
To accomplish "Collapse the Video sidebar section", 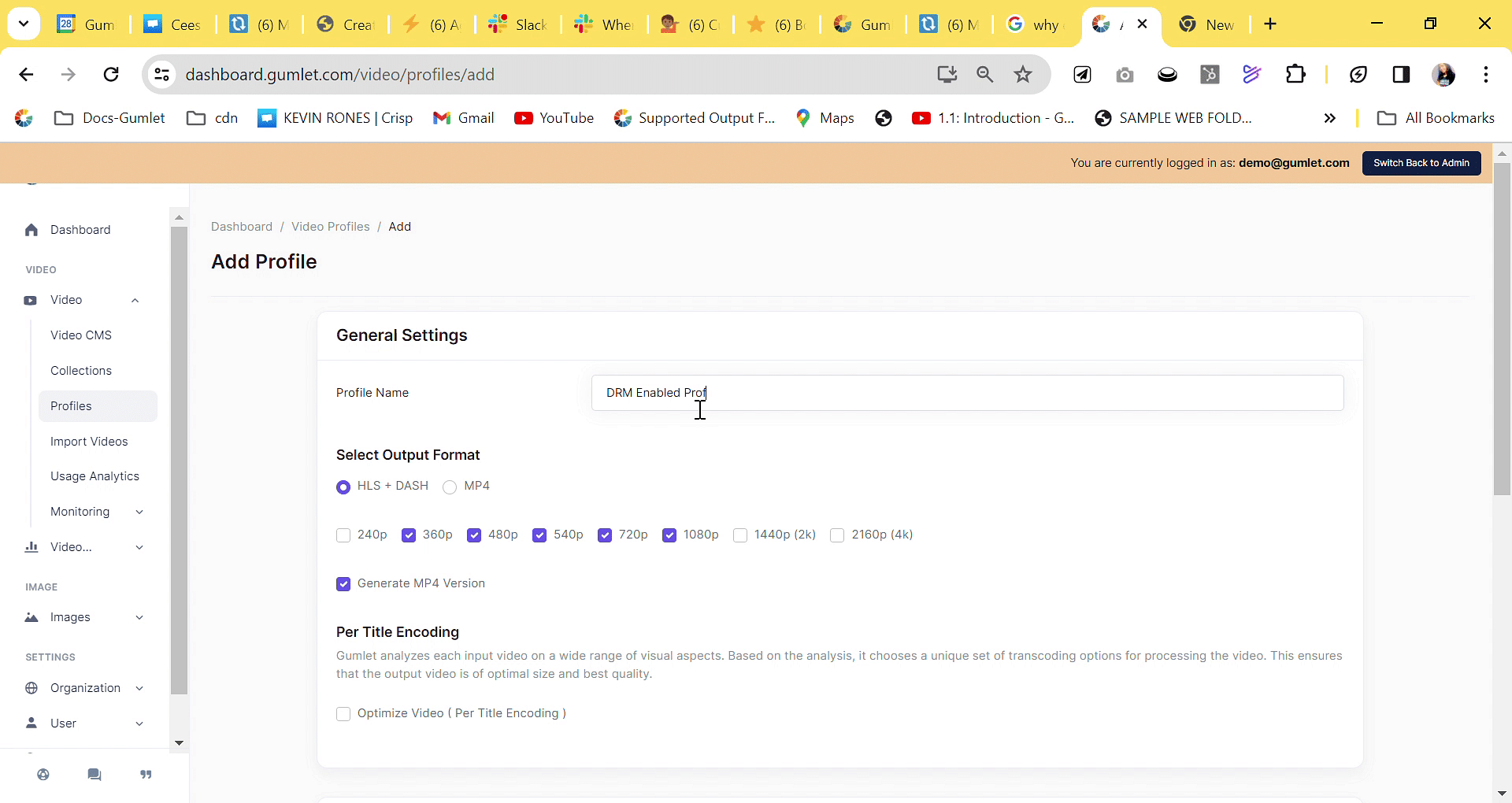I will point(135,300).
